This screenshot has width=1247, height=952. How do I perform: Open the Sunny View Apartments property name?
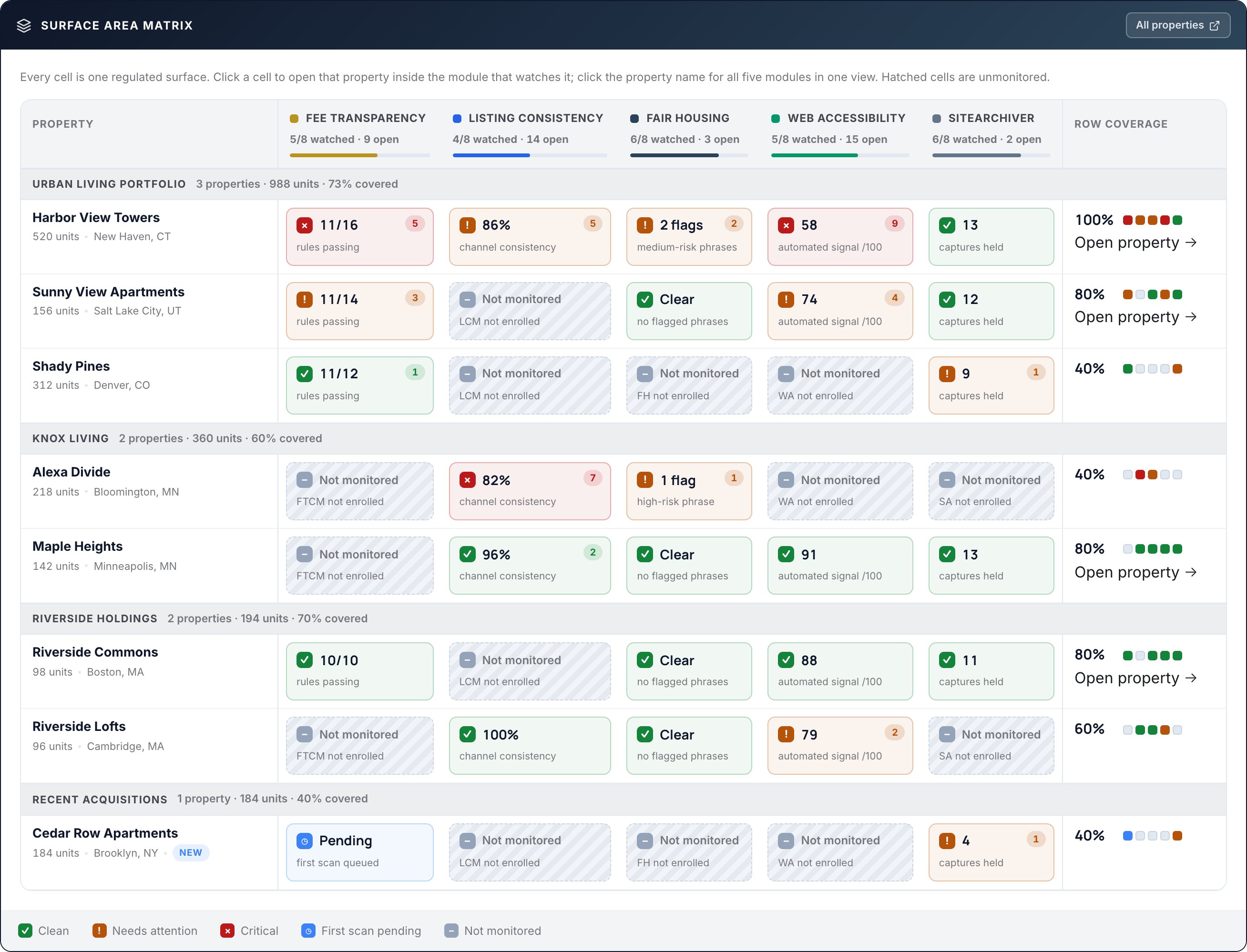108,293
